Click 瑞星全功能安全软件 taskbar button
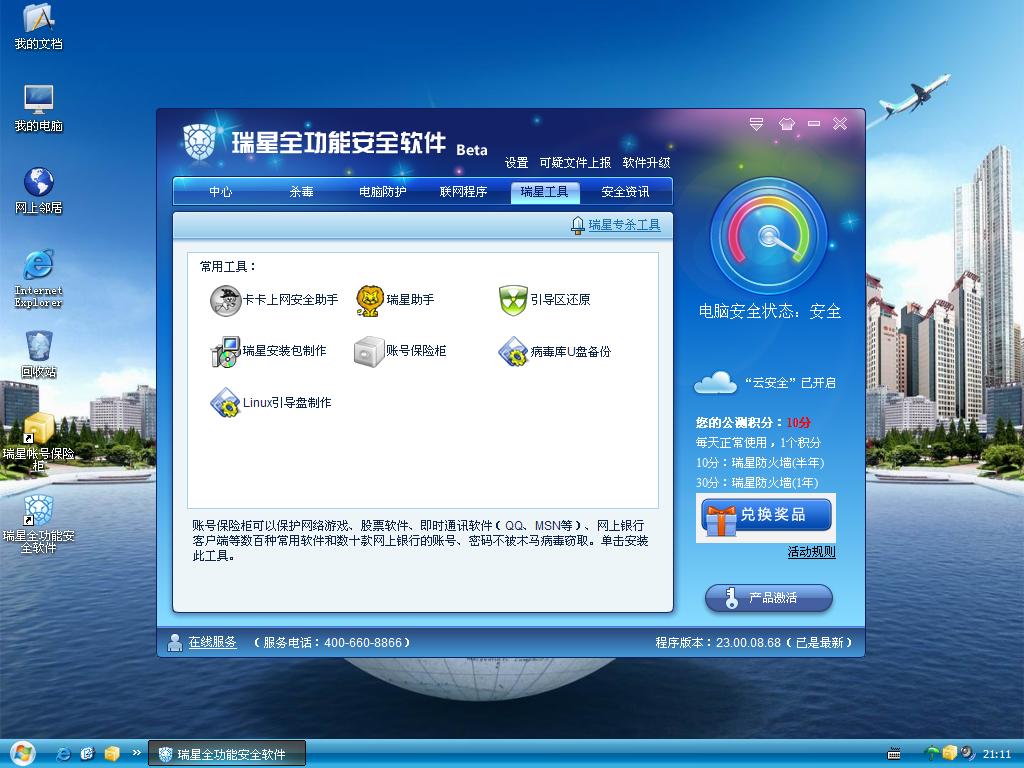 pyautogui.click(x=227, y=754)
